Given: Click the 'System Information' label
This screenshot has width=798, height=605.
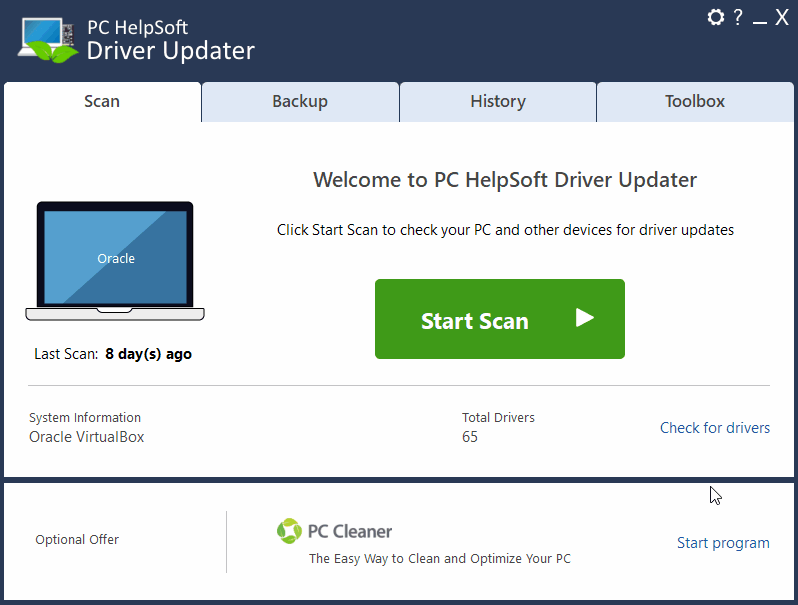Looking at the screenshot, I should click(x=85, y=418).
